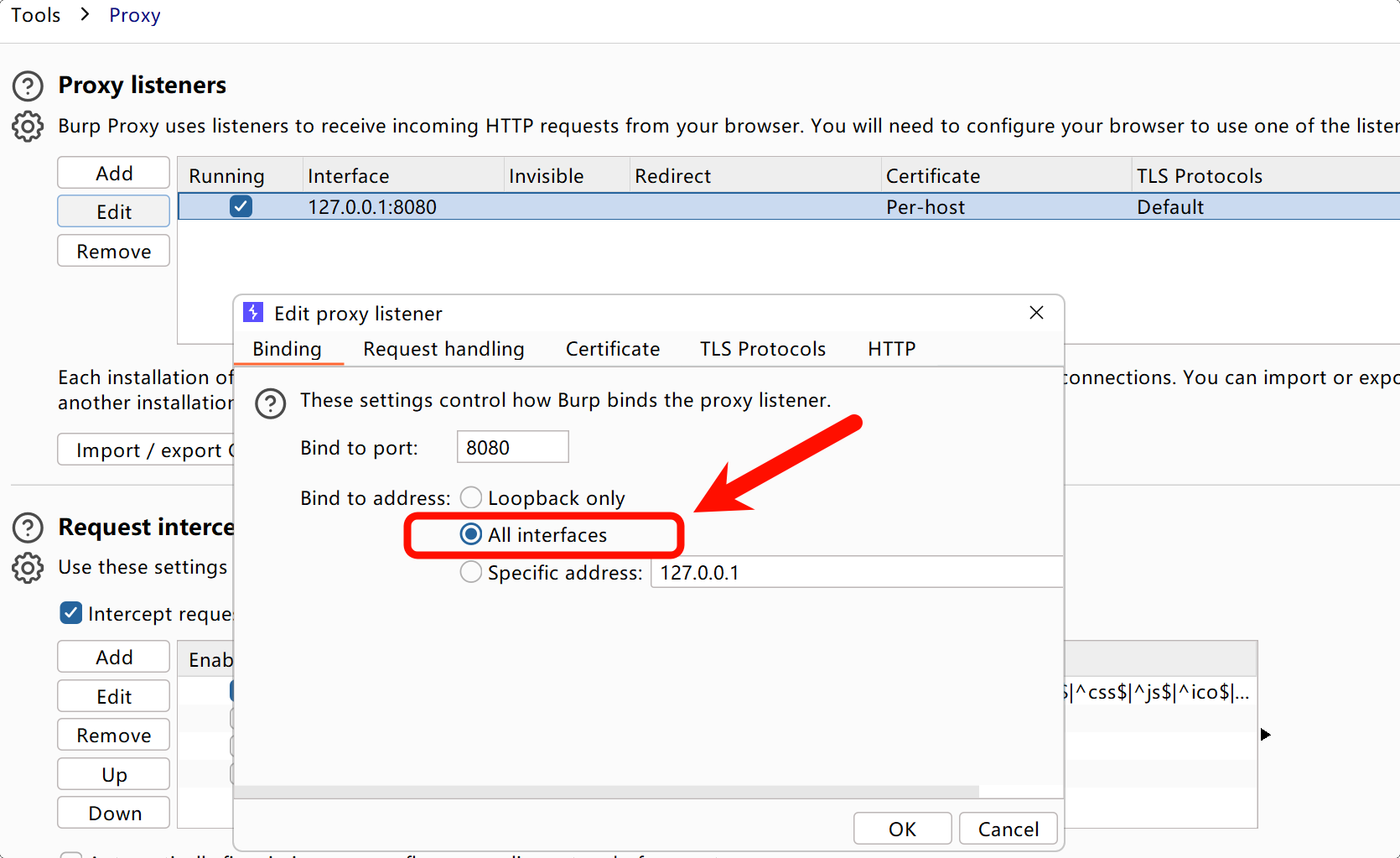Open the Request interception gear settings
This screenshot has height=858, width=1400.
(x=28, y=568)
